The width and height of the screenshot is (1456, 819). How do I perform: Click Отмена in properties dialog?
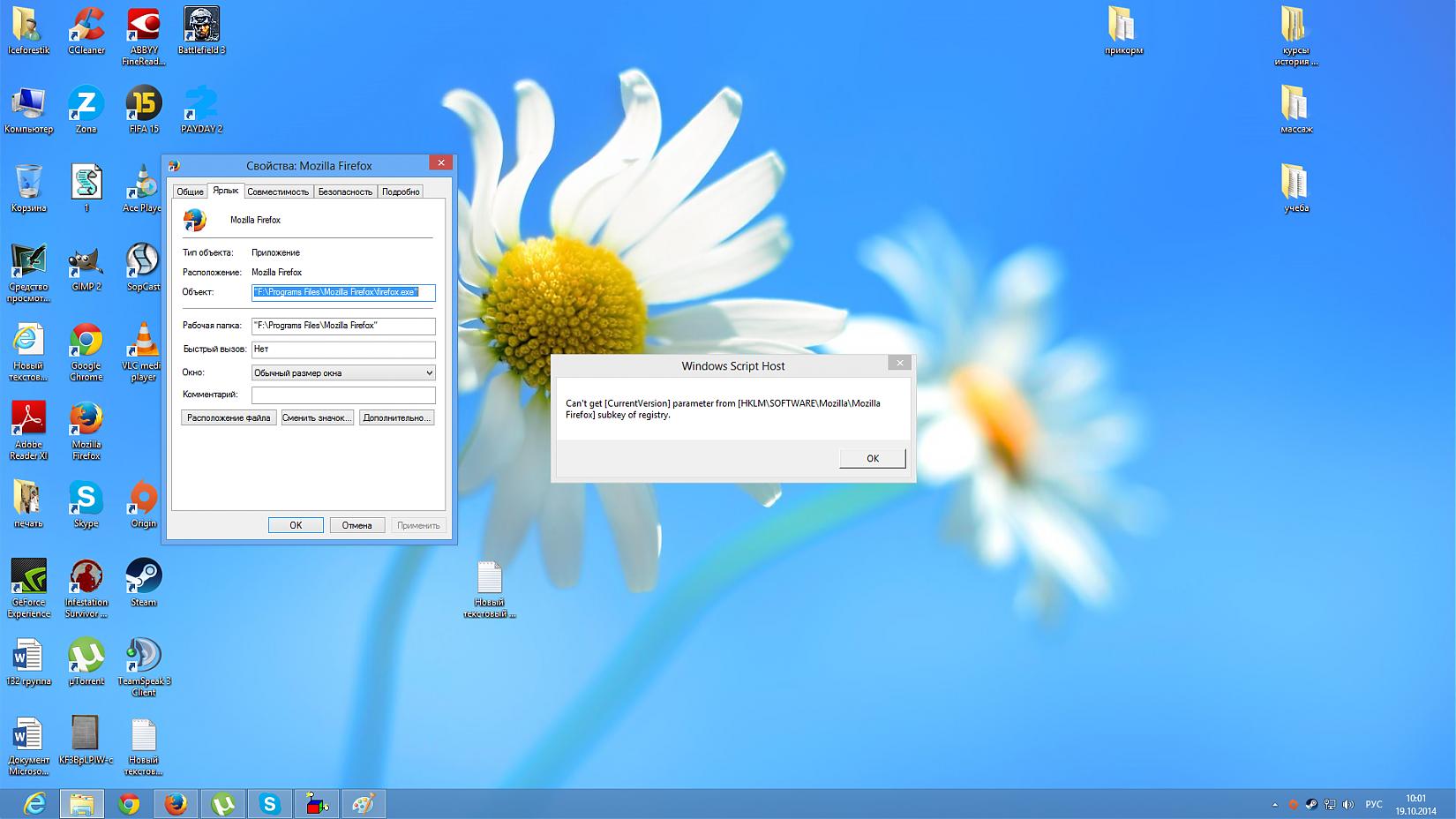(x=356, y=525)
